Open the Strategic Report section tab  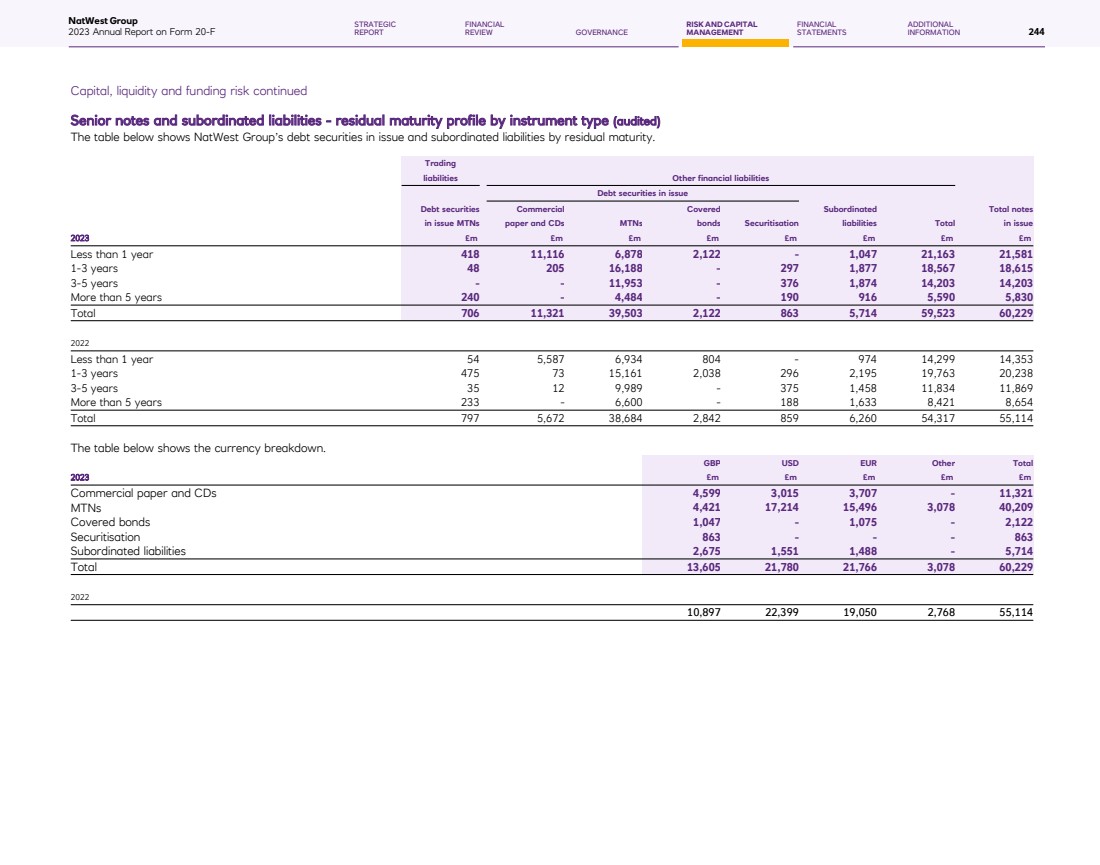[x=374, y=28]
